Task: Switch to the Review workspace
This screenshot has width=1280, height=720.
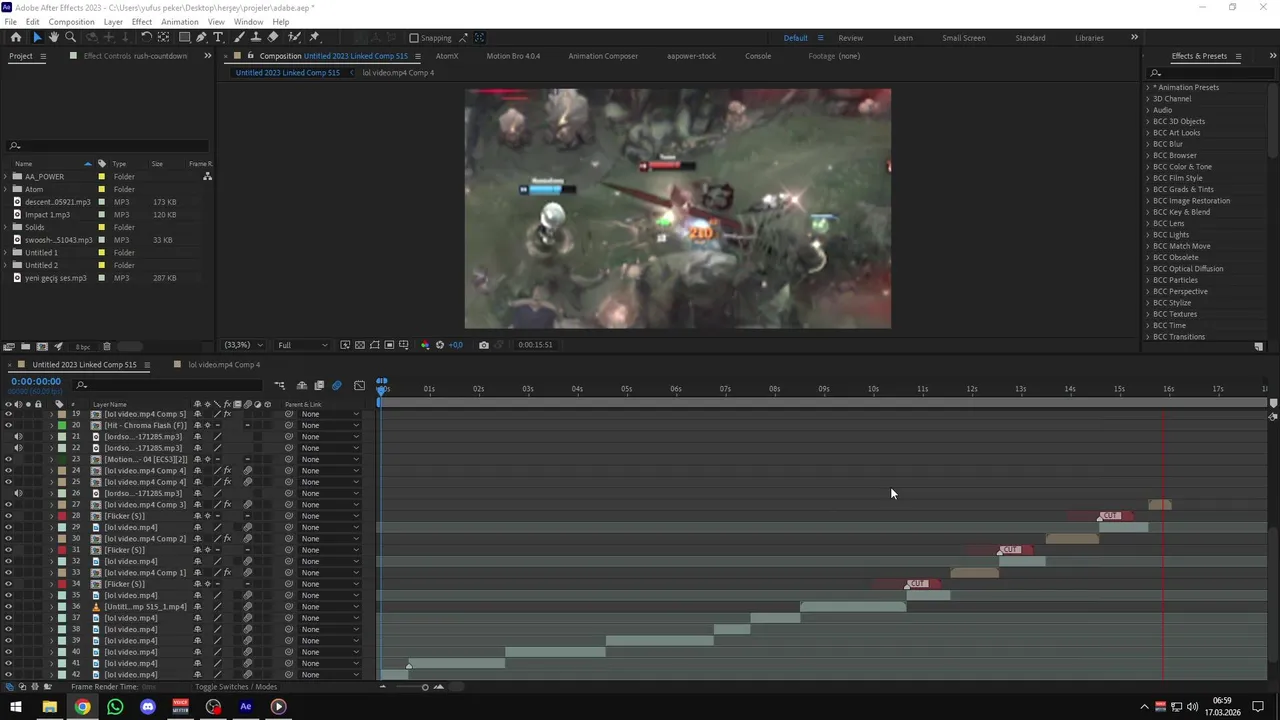Action: click(x=851, y=38)
